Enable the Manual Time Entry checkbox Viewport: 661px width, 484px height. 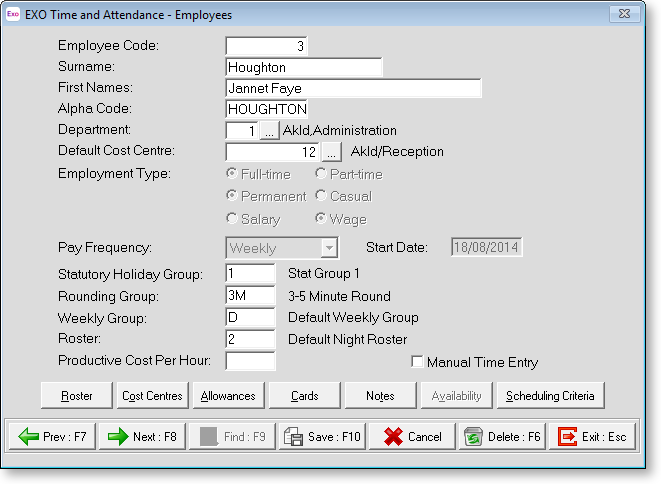click(417, 362)
